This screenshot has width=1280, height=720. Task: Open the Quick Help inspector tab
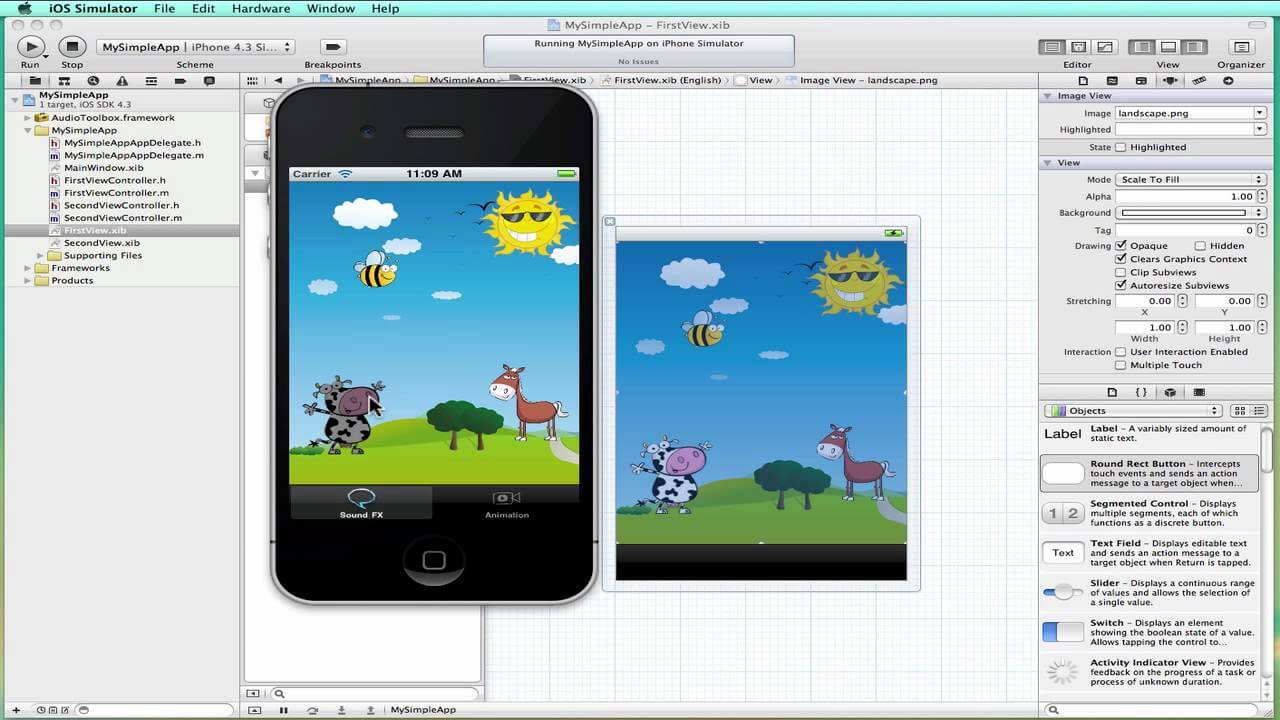point(1112,81)
